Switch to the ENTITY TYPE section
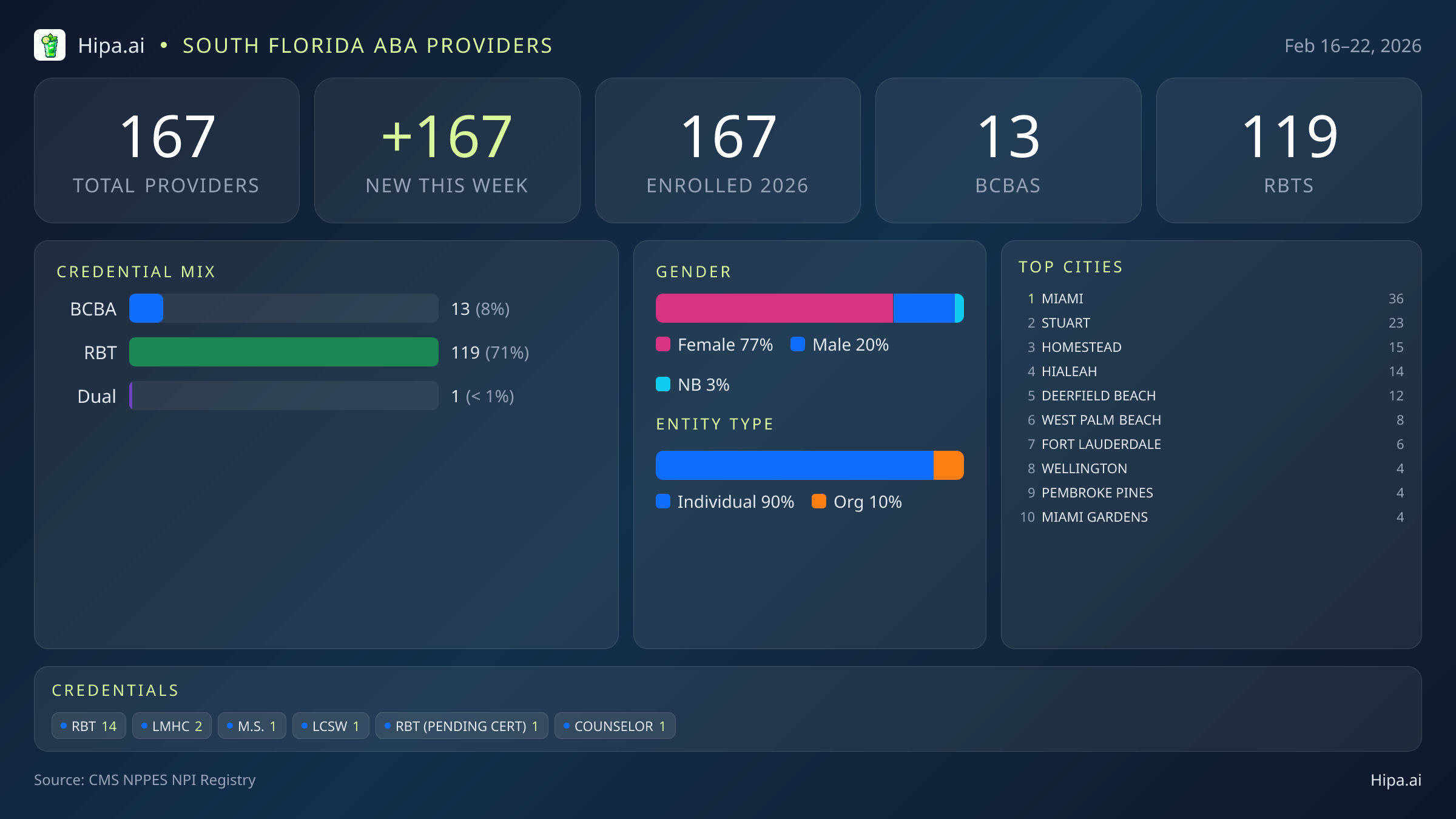 click(714, 423)
